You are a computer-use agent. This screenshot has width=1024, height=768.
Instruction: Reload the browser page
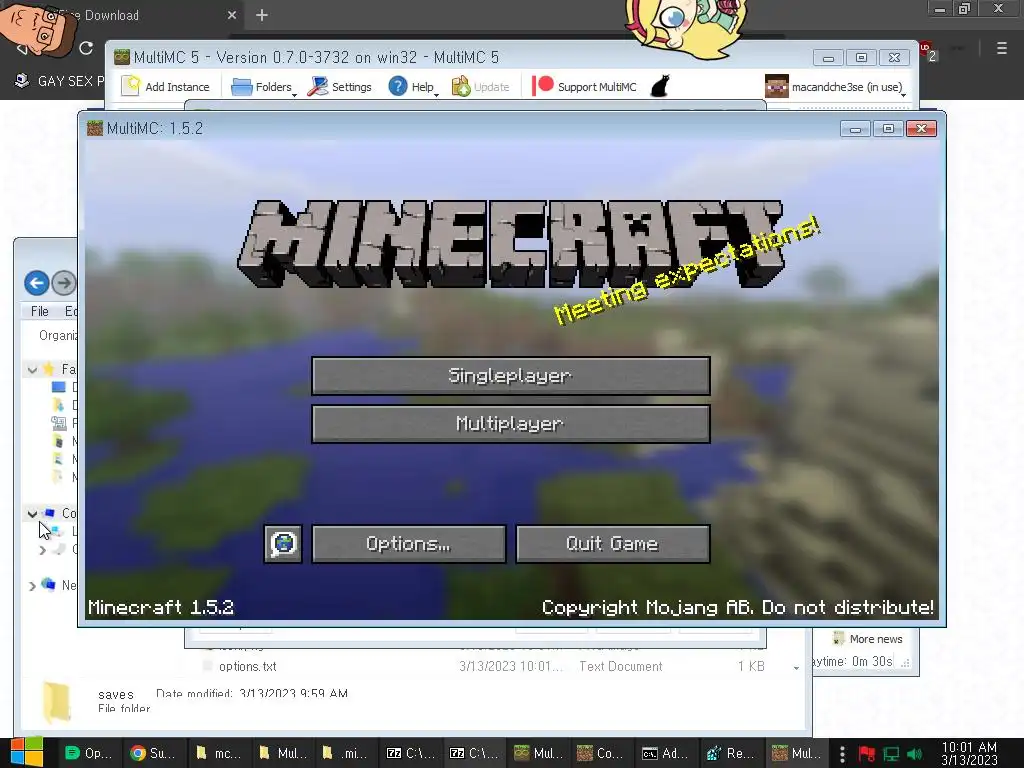point(86,48)
